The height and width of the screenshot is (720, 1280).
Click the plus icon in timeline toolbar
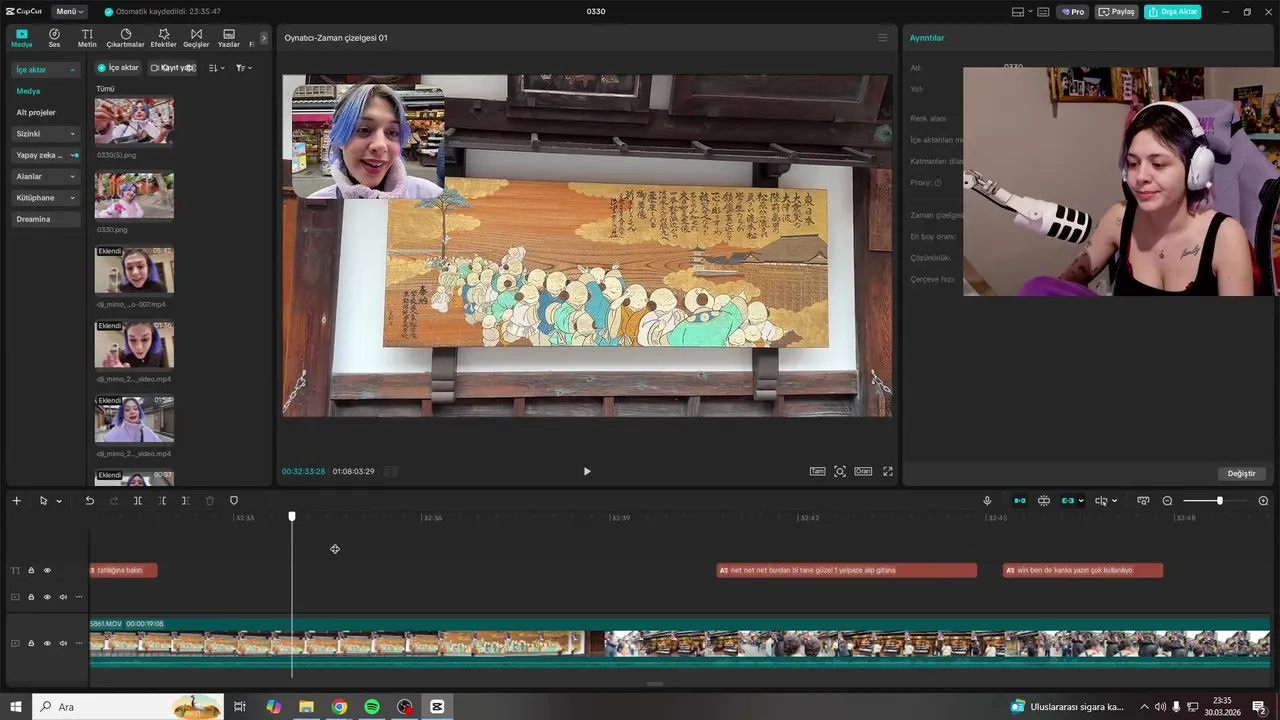[x=16, y=501]
